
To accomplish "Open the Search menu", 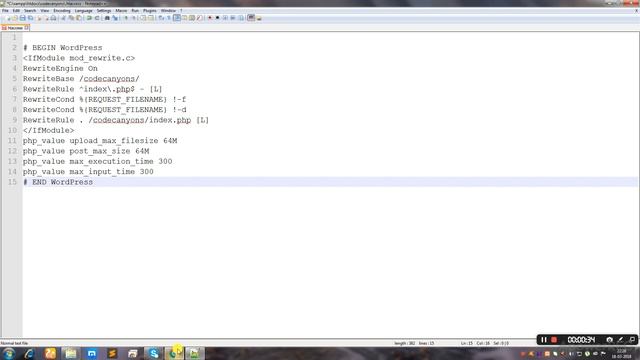I will (30, 11).
